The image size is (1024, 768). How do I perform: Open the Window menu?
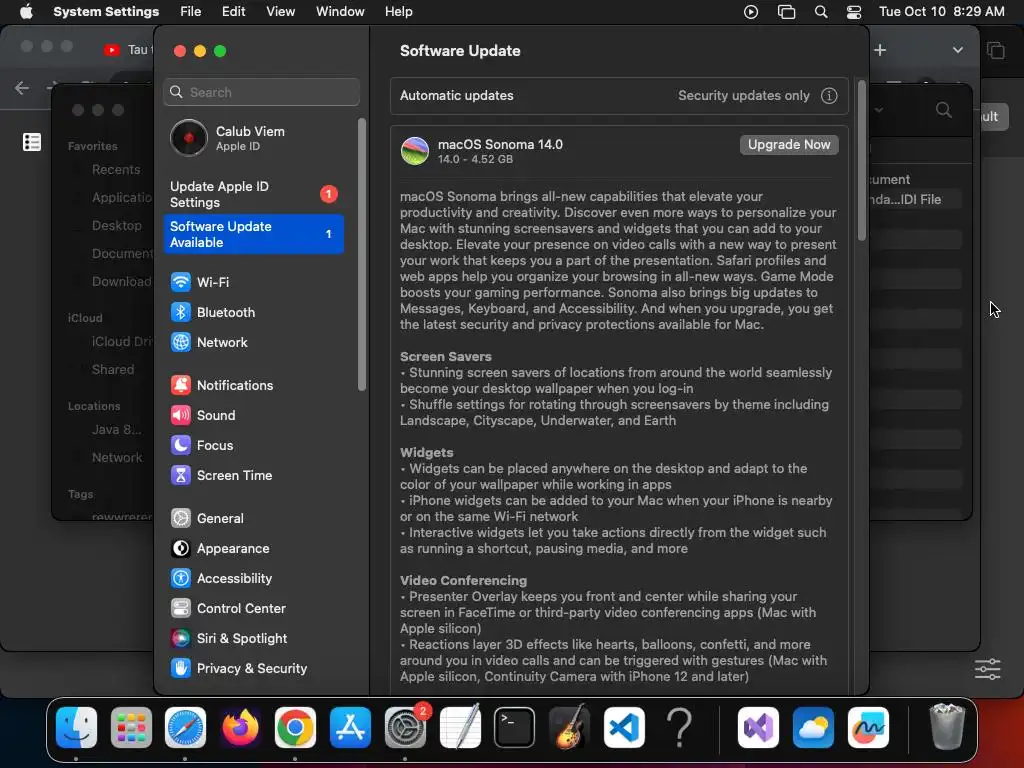click(x=340, y=12)
